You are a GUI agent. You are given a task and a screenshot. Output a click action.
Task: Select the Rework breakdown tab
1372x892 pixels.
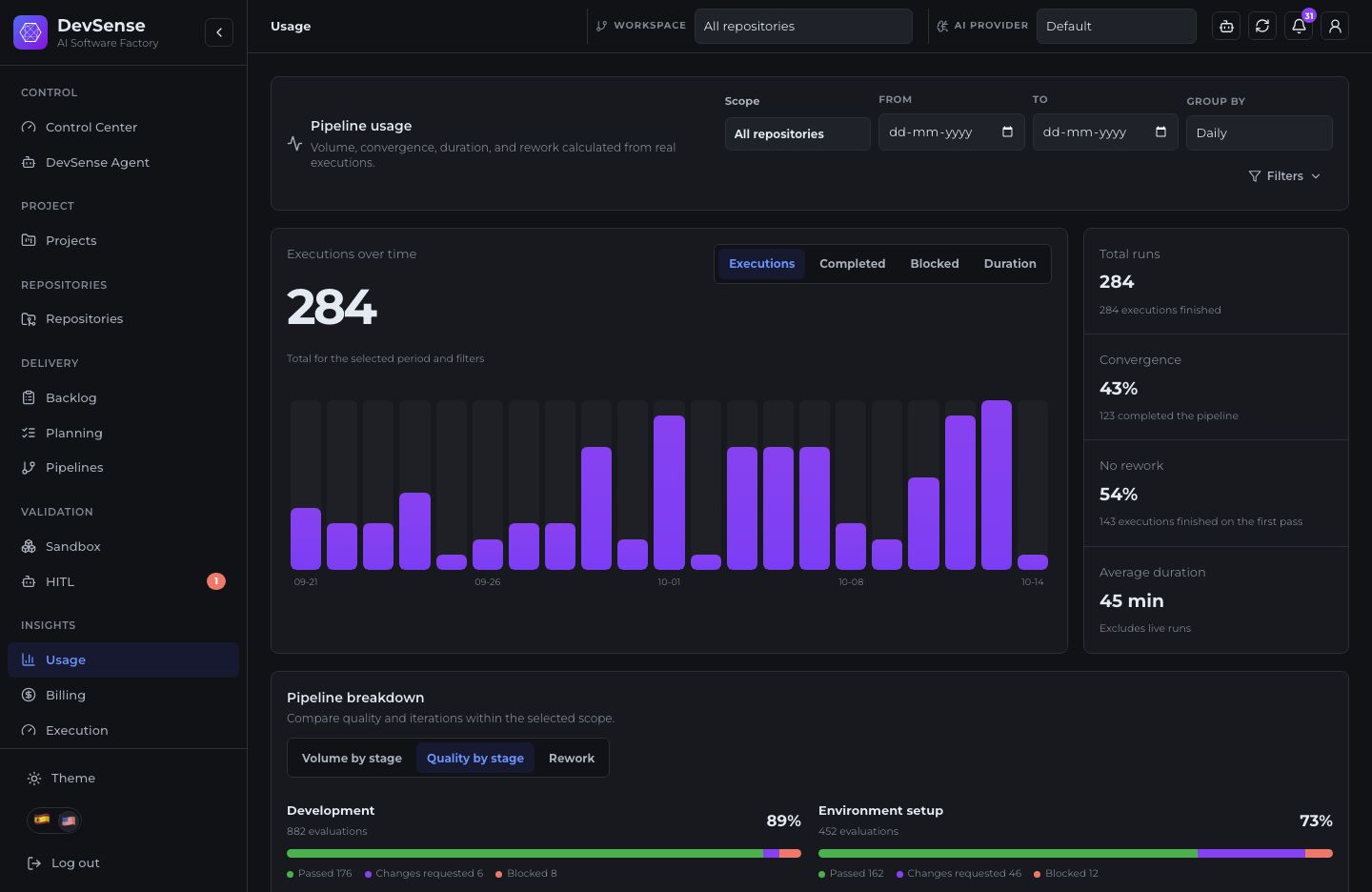pyautogui.click(x=572, y=759)
